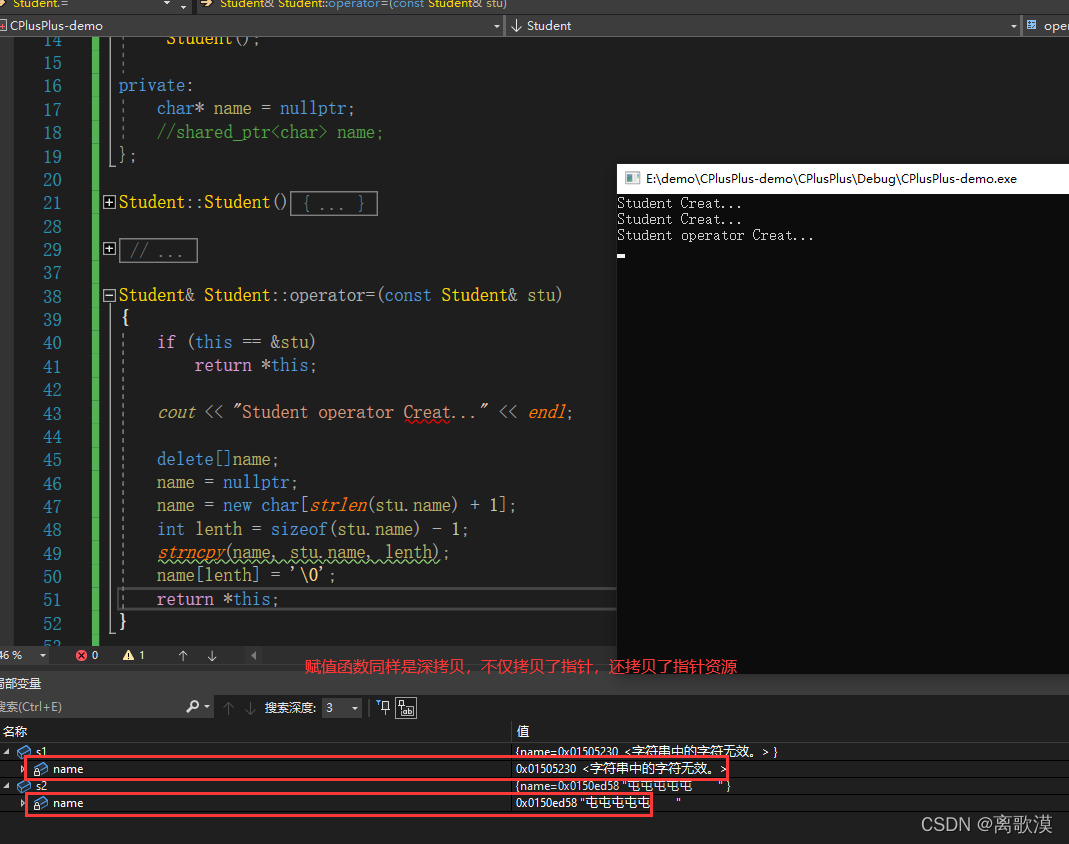Open the search options dropdown arrow beside magnifier

pyautogui.click(x=207, y=707)
